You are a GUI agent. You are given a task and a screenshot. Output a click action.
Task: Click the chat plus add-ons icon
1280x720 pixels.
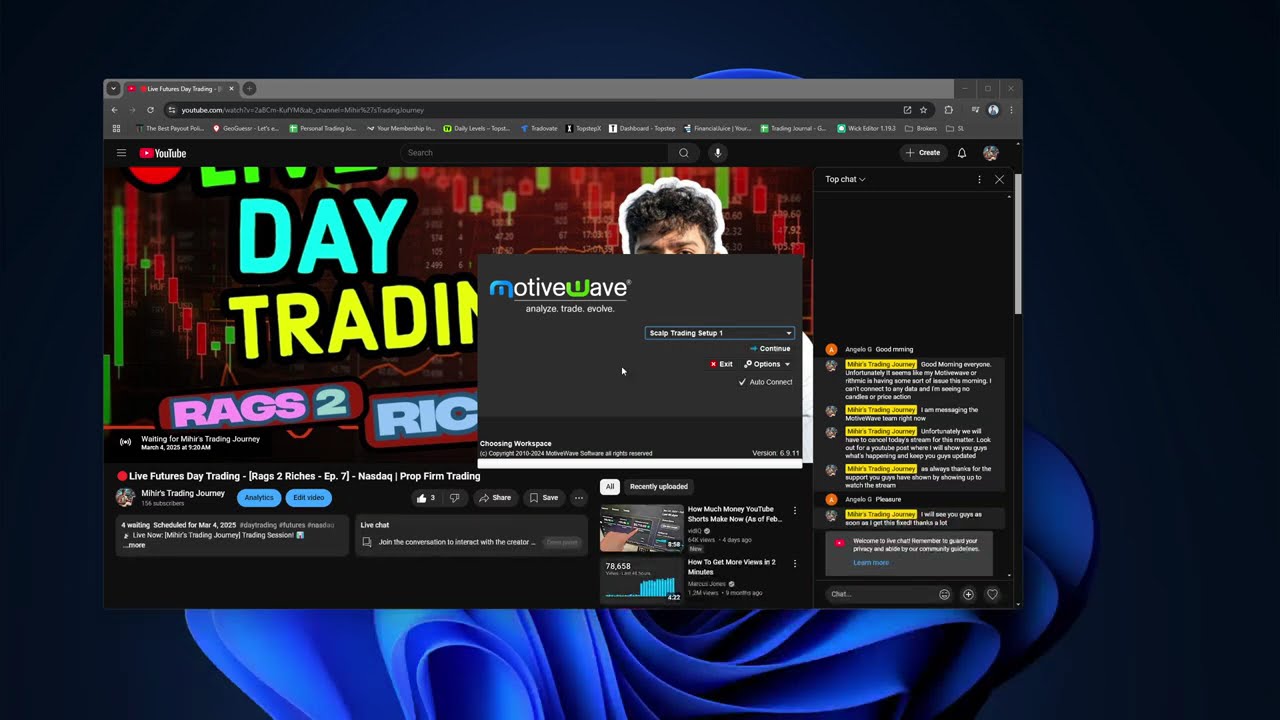click(x=968, y=594)
